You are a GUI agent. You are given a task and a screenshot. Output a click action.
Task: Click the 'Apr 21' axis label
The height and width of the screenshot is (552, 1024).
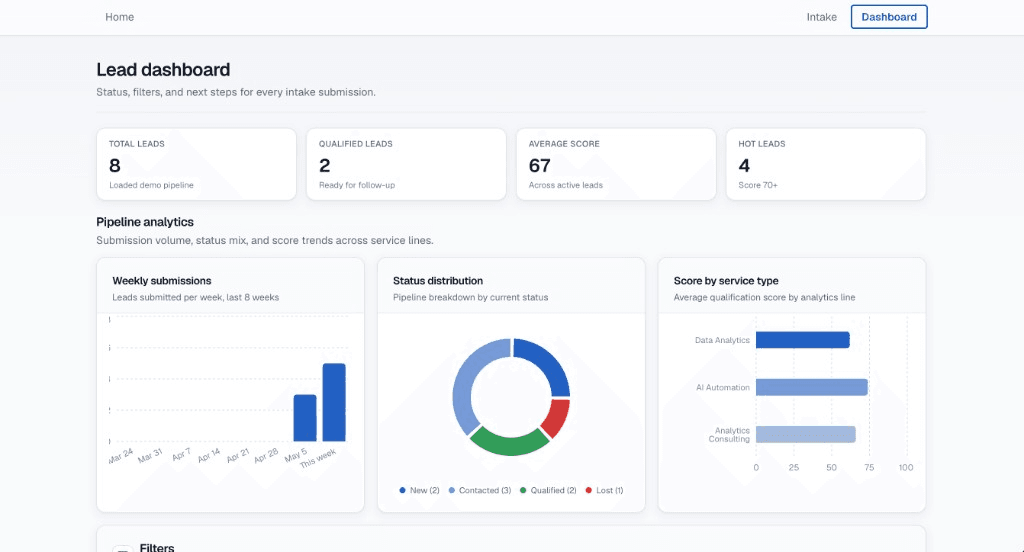[238, 455]
